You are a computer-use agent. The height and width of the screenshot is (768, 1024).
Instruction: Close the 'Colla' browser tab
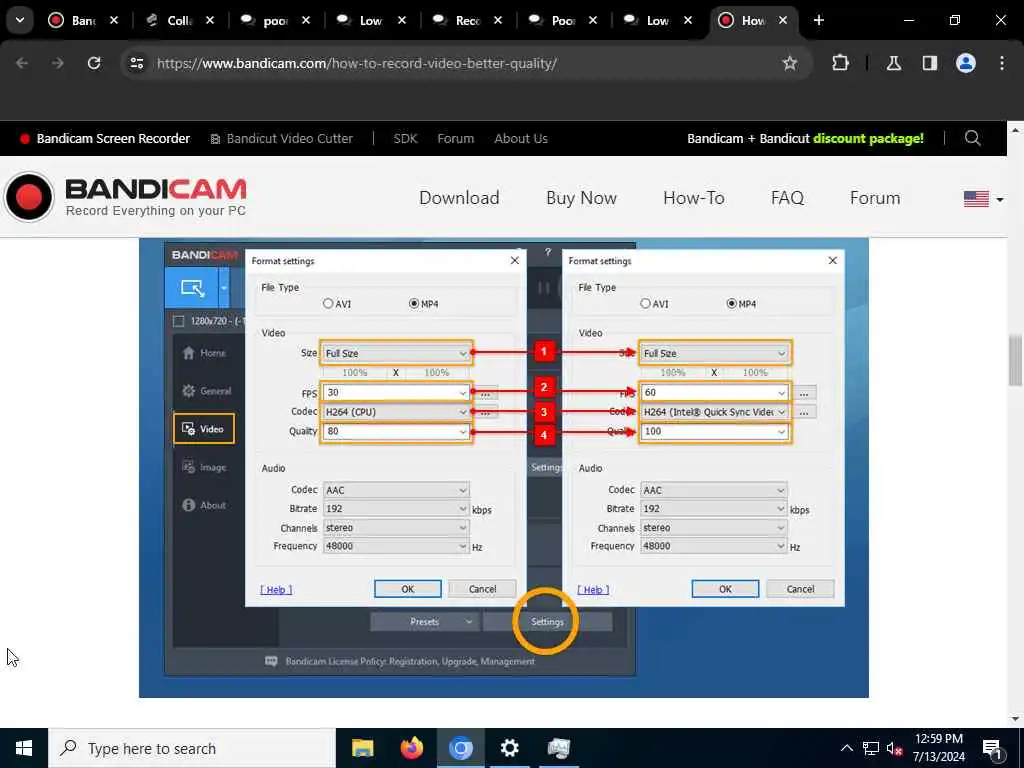pyautogui.click(x=210, y=20)
